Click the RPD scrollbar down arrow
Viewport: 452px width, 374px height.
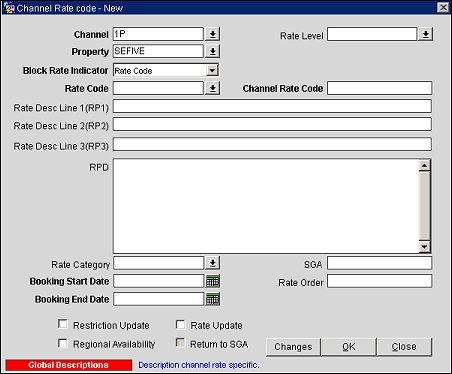tap(424, 247)
